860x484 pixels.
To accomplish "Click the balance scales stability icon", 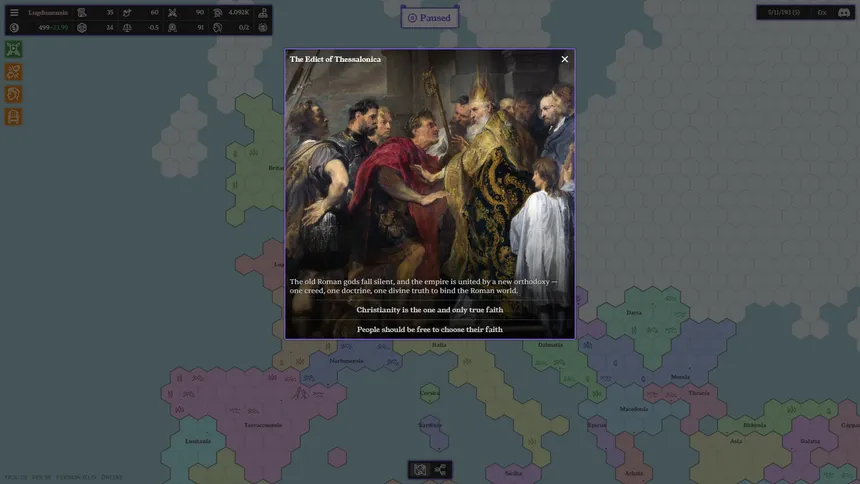I will [x=127, y=28].
